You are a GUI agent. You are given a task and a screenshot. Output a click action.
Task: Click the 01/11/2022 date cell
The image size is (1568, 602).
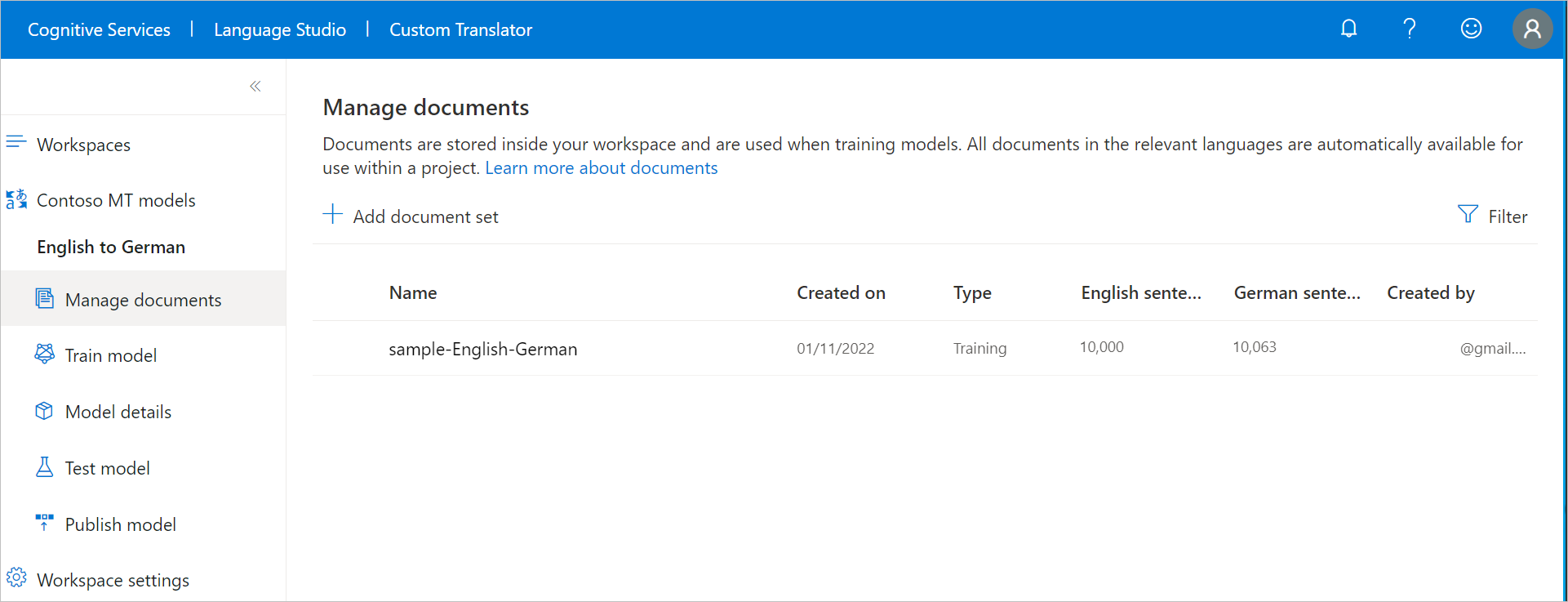point(835,348)
